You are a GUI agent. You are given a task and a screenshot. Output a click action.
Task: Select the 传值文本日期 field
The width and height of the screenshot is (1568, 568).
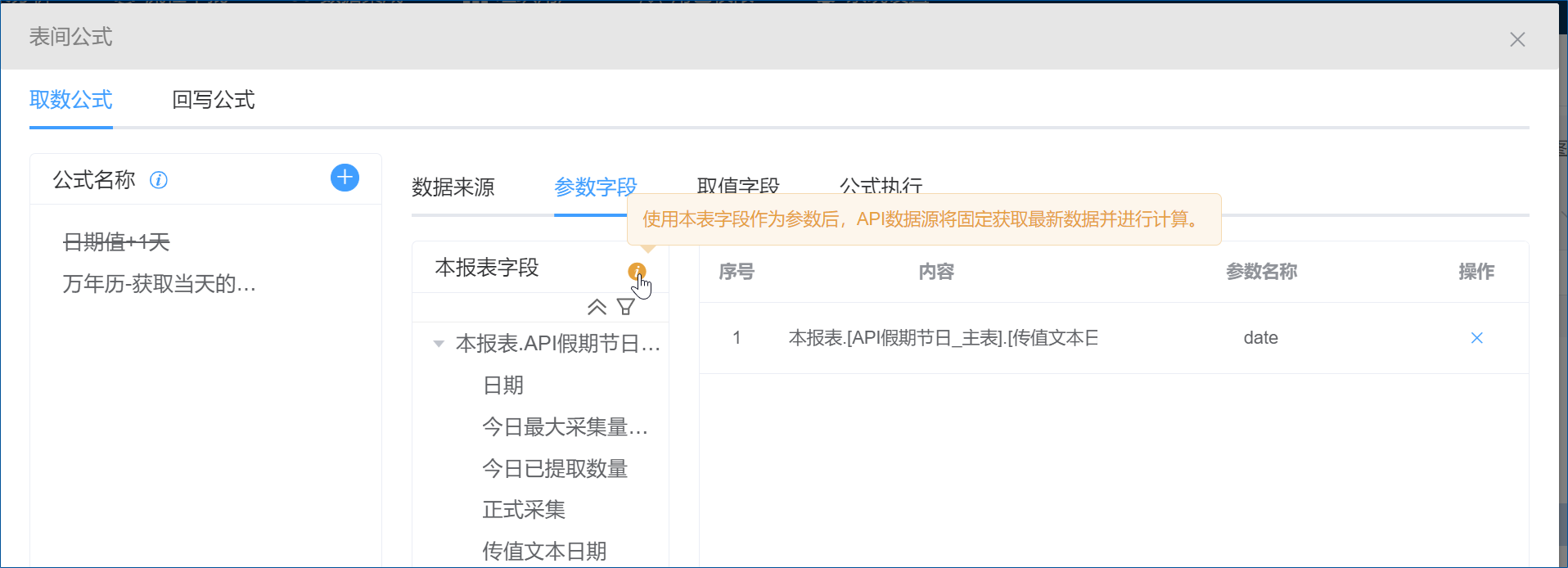coord(544,552)
